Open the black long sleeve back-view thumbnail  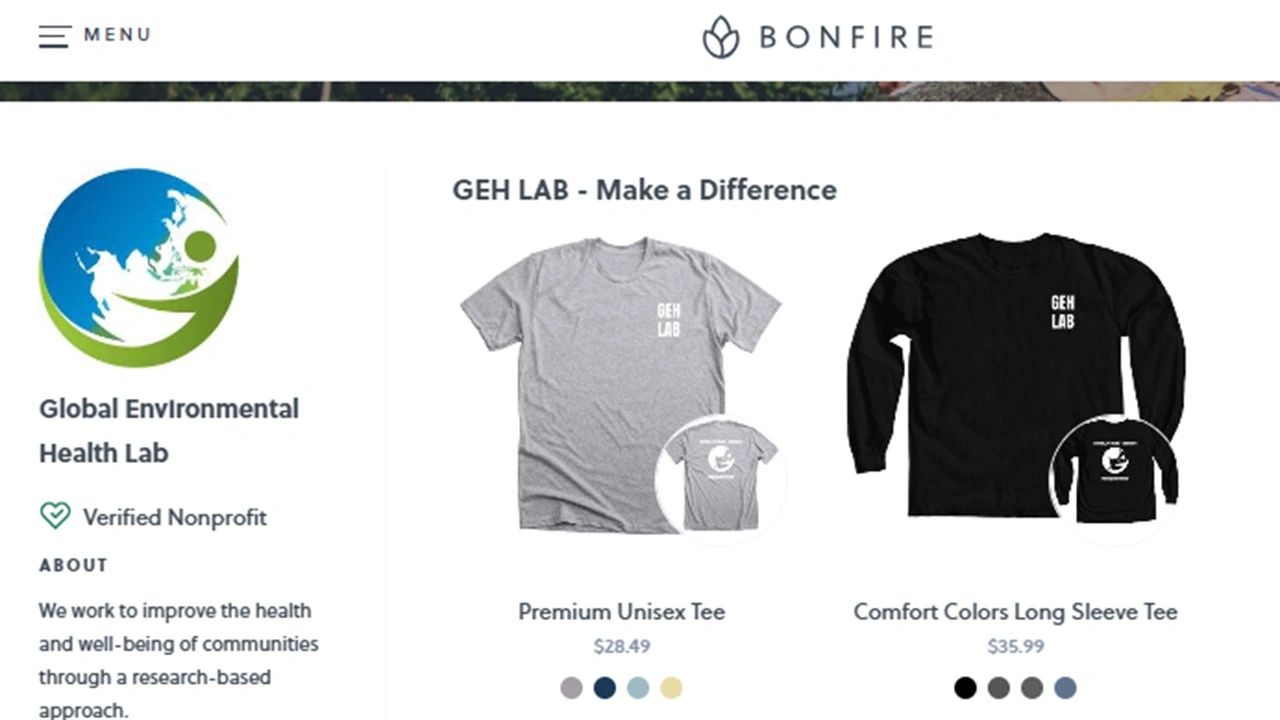pyautogui.click(x=1114, y=478)
